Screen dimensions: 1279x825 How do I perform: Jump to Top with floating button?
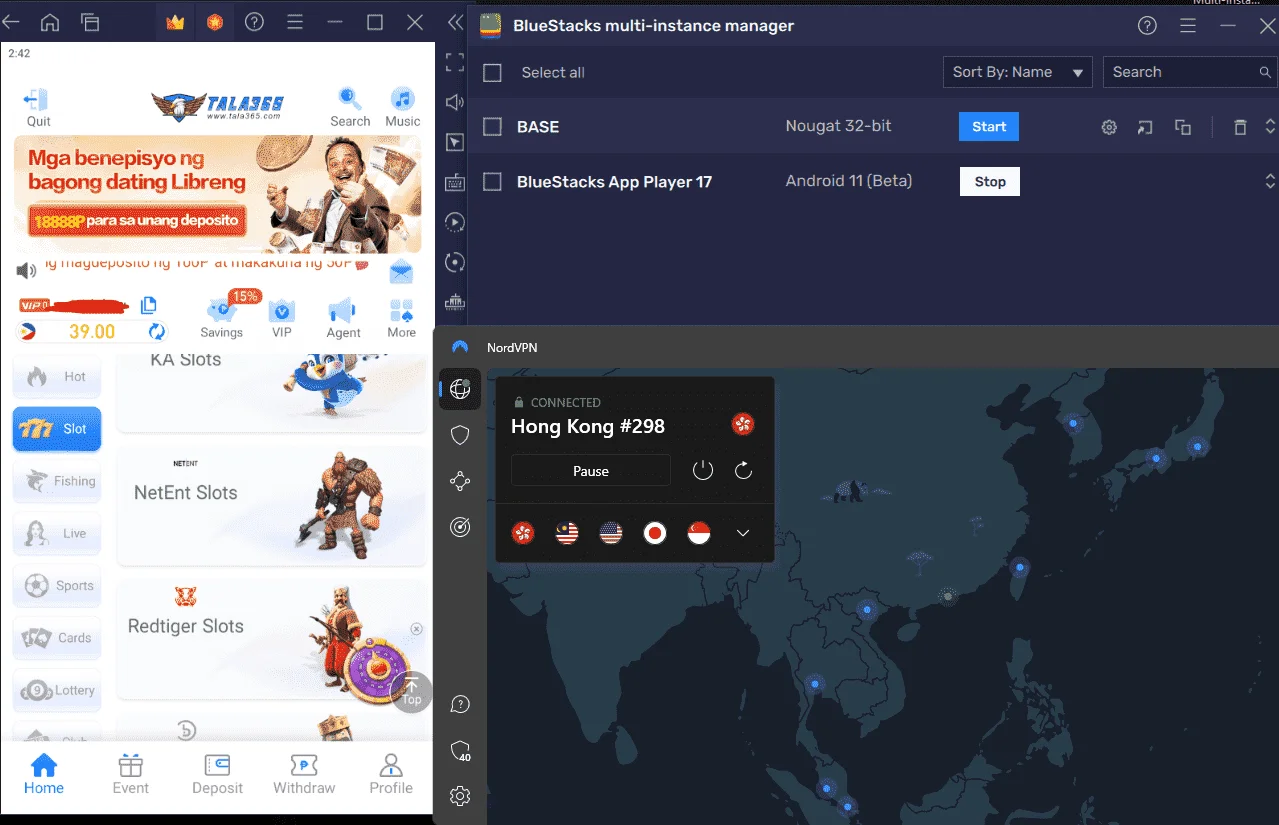[412, 691]
